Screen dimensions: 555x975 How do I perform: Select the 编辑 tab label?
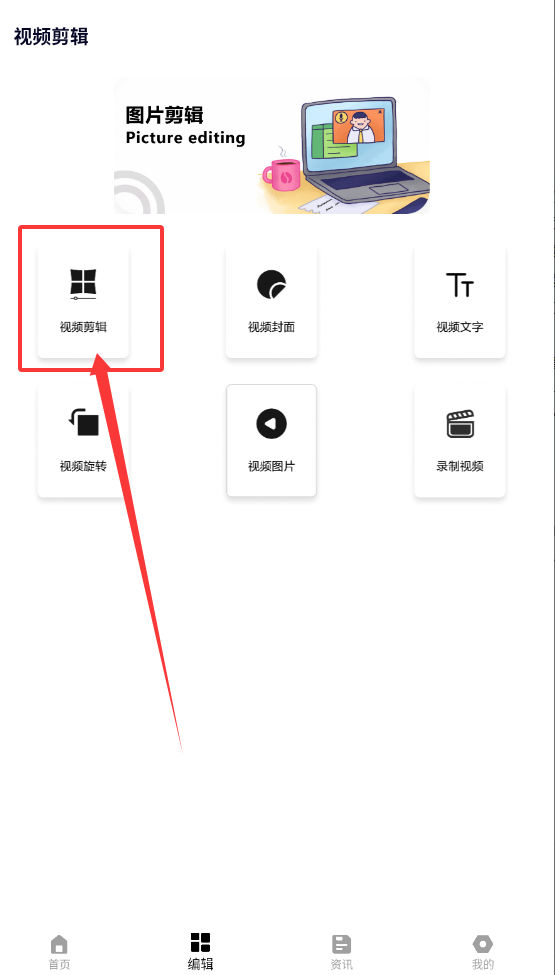pyautogui.click(x=200, y=964)
